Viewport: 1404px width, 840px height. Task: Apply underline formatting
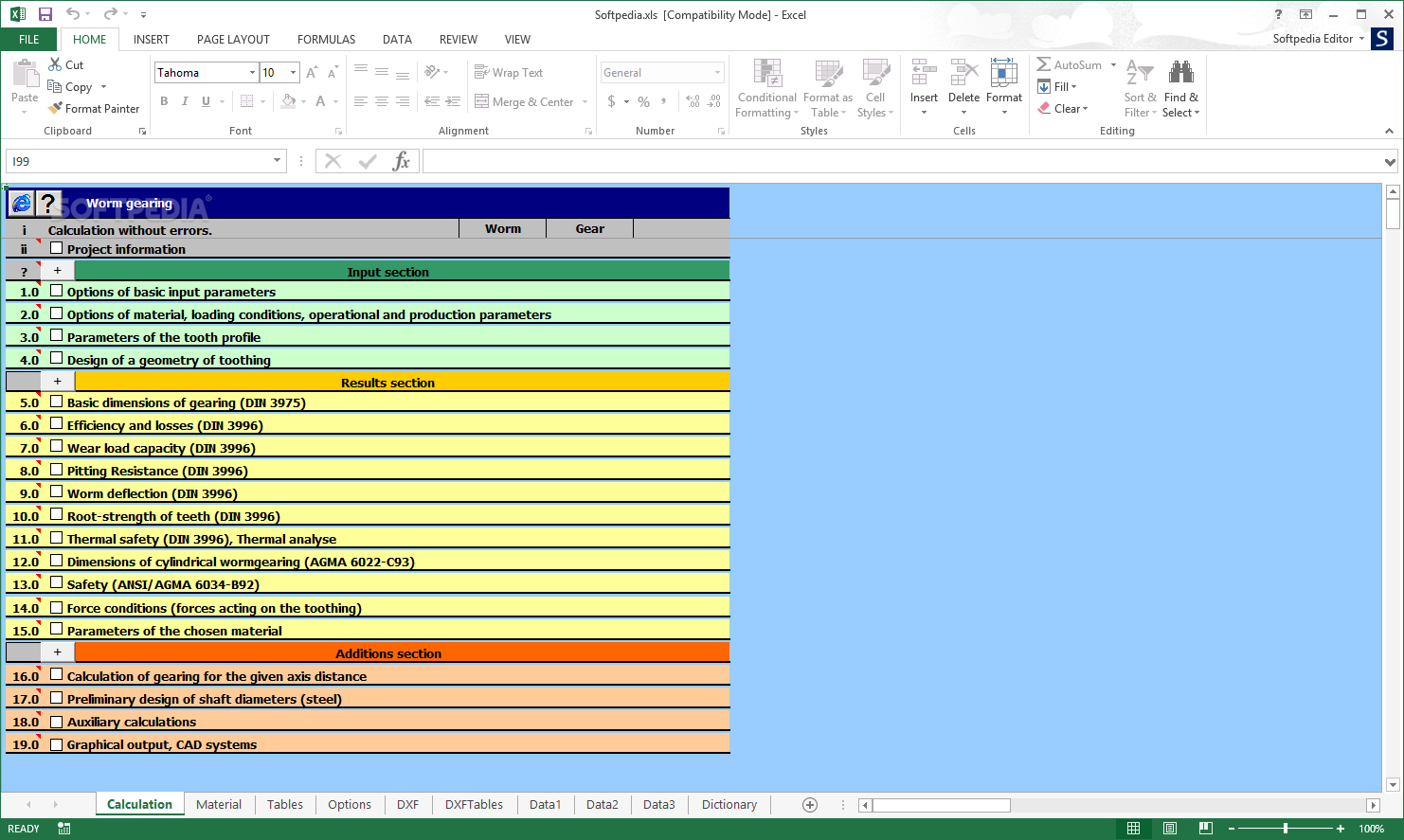[206, 101]
